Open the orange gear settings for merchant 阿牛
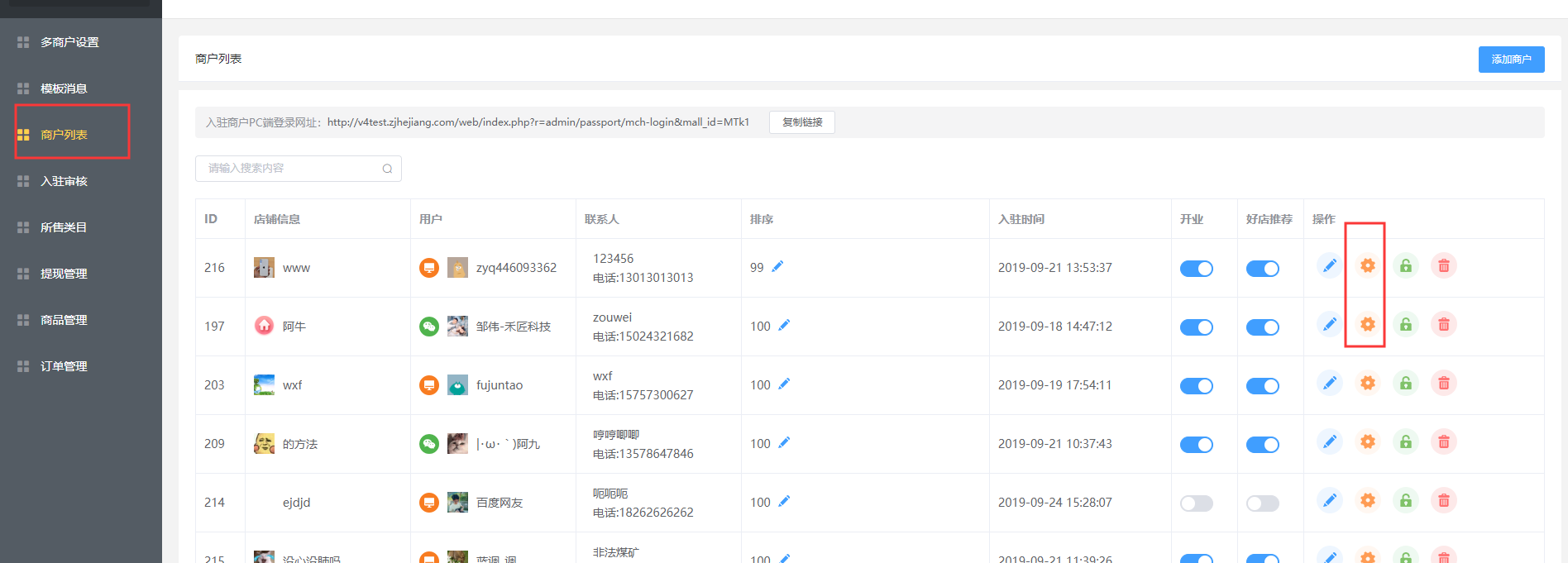This screenshot has height=563, width=1568. pos(1367,325)
